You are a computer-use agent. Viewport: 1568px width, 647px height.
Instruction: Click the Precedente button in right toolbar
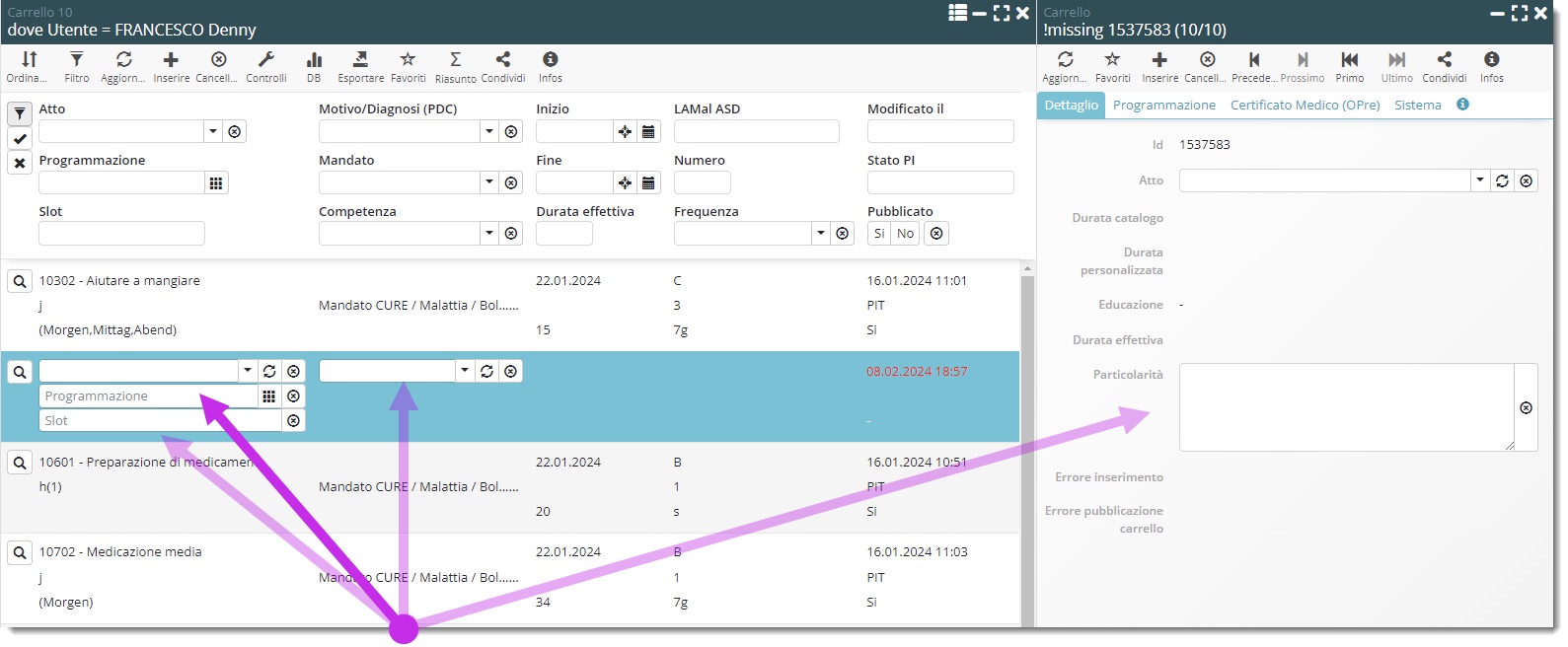(x=1254, y=61)
